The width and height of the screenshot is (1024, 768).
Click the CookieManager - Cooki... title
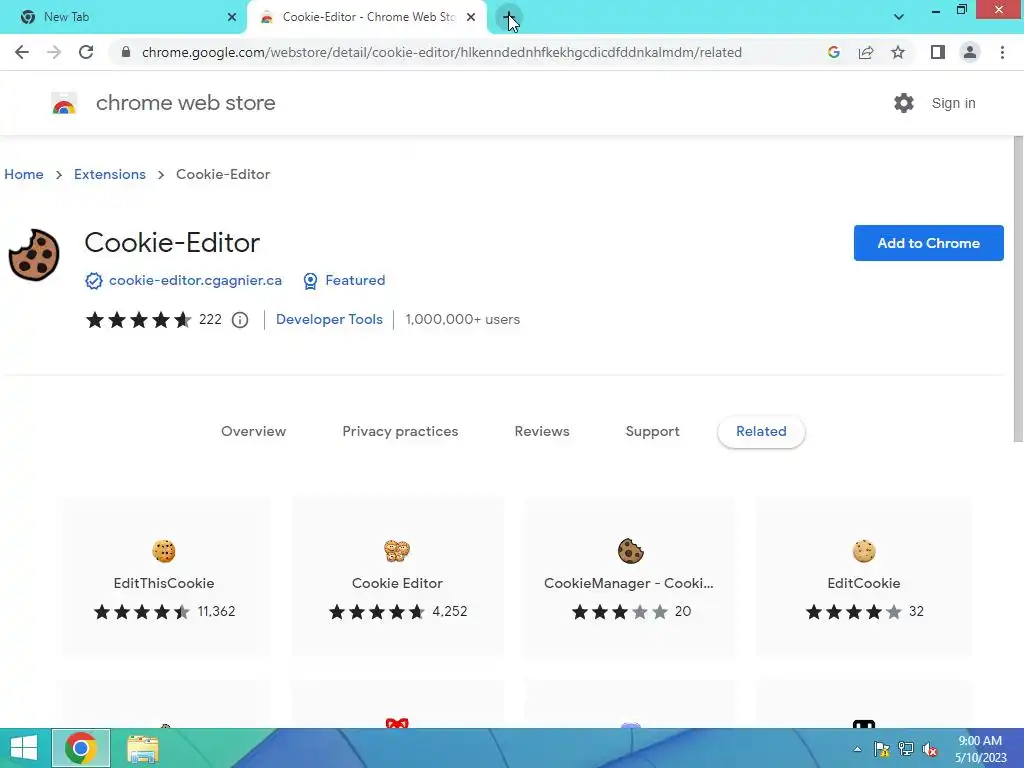point(629,583)
